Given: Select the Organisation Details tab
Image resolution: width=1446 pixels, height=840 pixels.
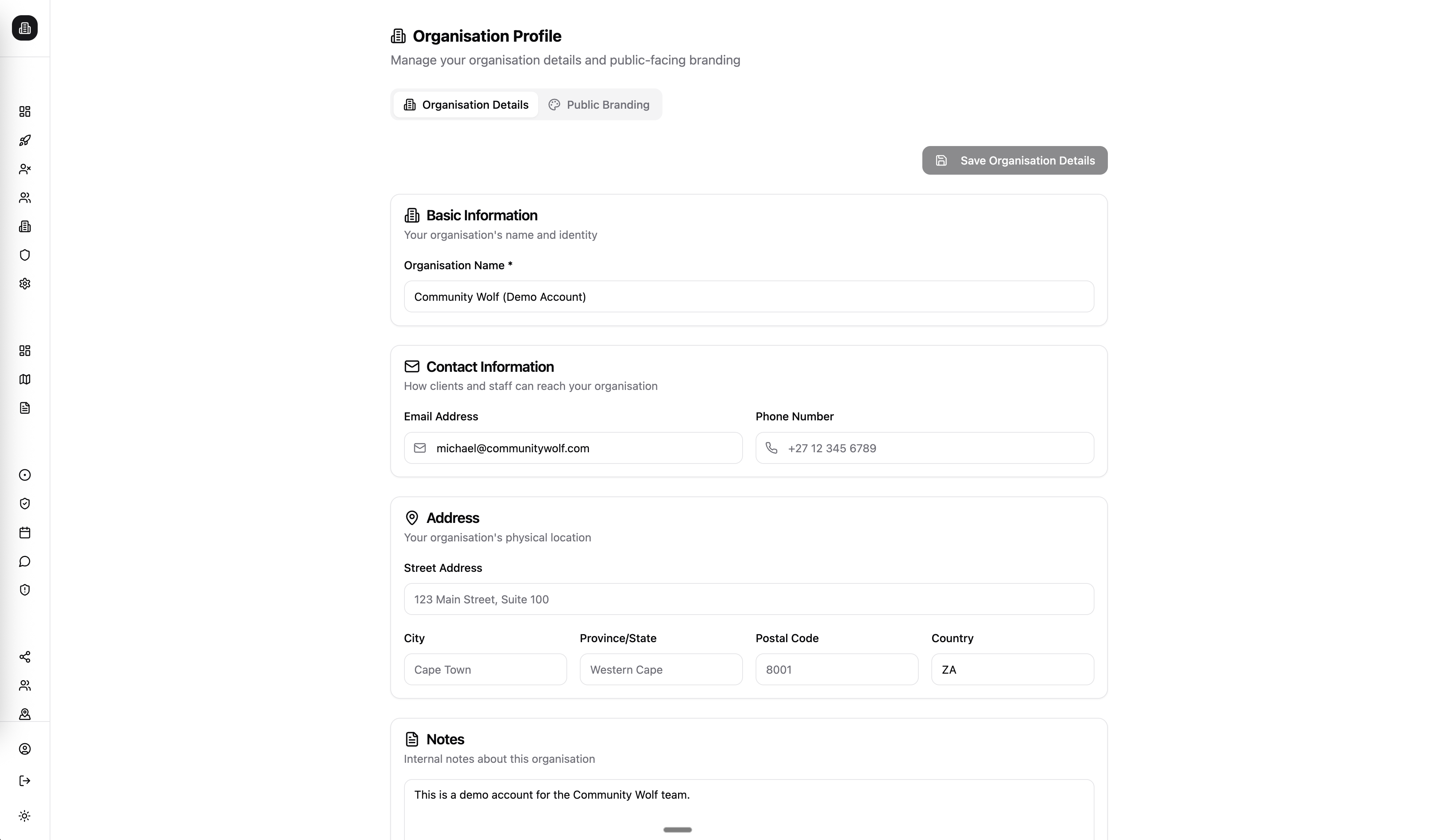Looking at the screenshot, I should pyautogui.click(x=466, y=104).
